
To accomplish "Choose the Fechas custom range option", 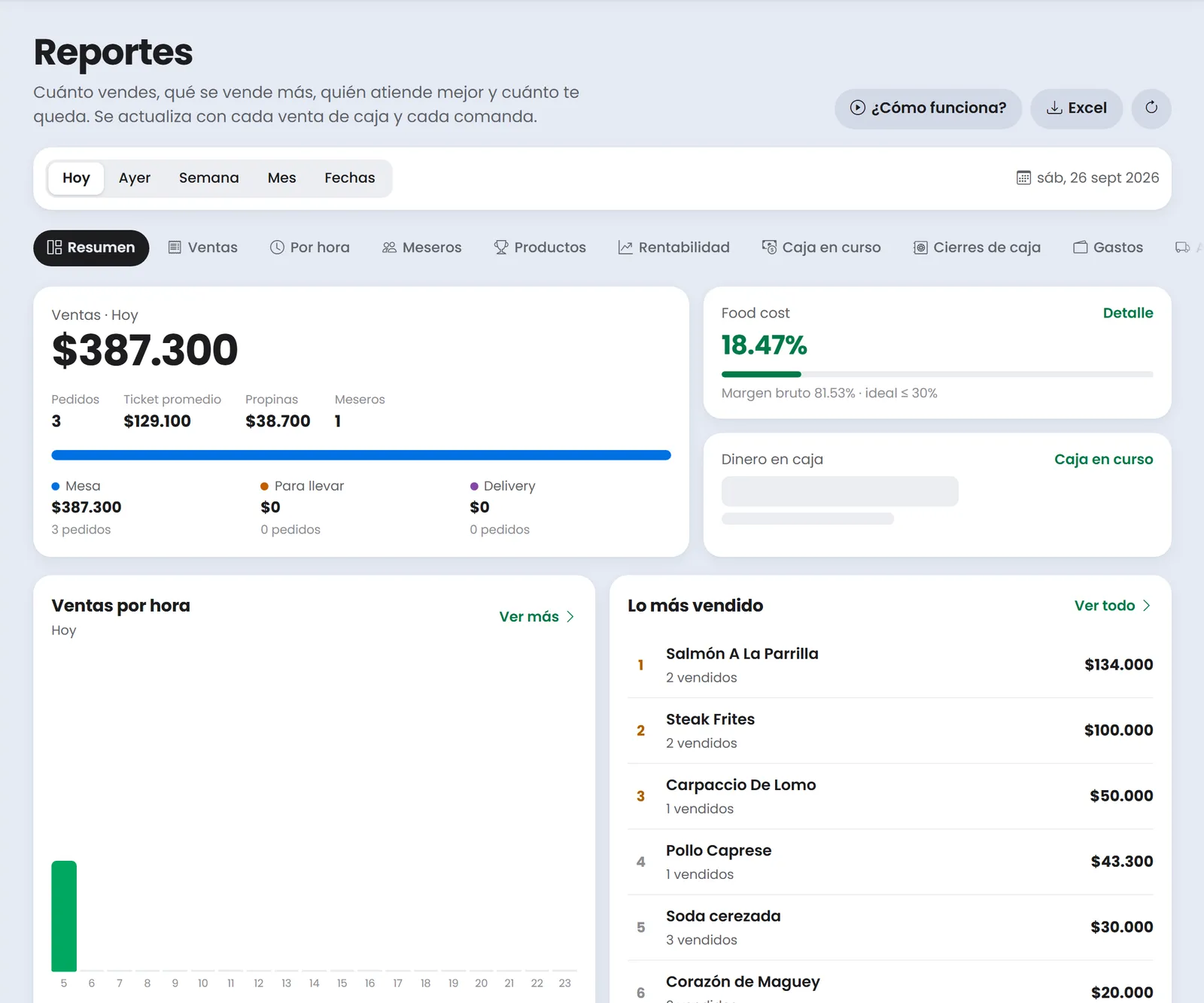I will pos(350,178).
